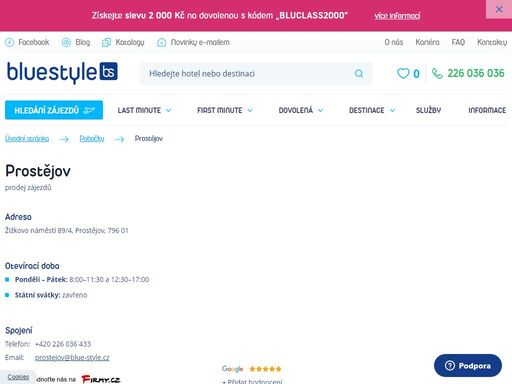Click the search magnifier icon
This screenshot has width=512, height=384.
[x=359, y=74]
